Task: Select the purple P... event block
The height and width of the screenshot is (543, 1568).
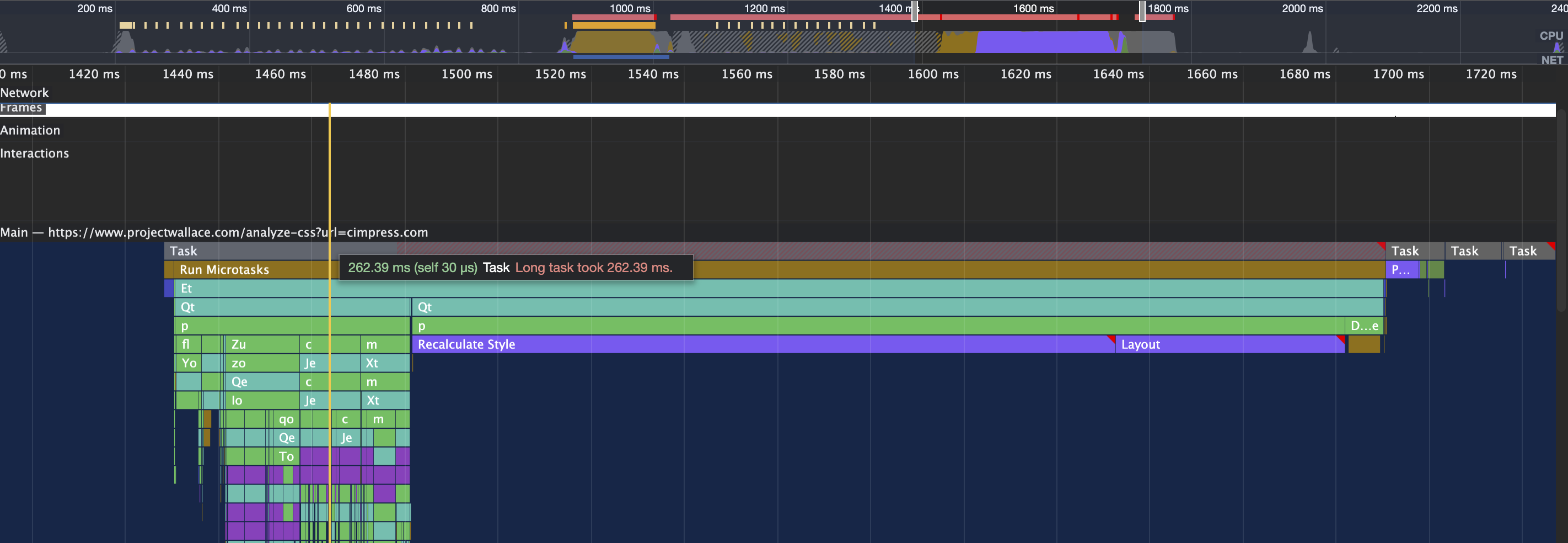Action: point(1401,269)
